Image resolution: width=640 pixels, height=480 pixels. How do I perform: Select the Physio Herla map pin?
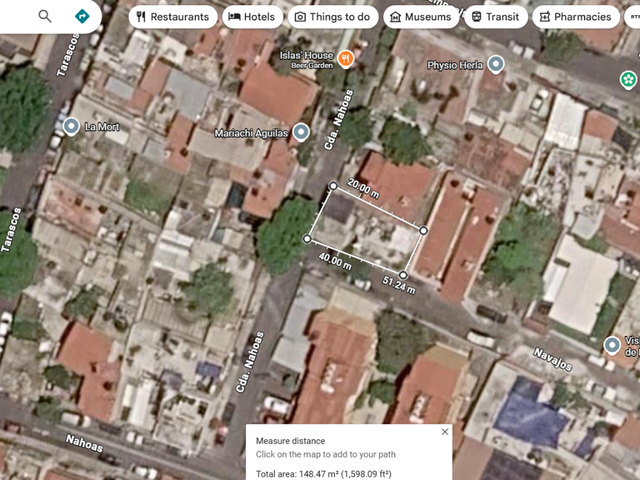(x=496, y=64)
